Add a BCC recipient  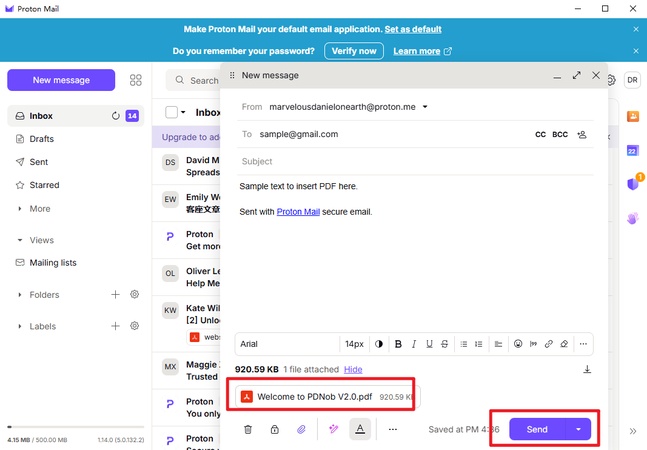[x=560, y=134]
